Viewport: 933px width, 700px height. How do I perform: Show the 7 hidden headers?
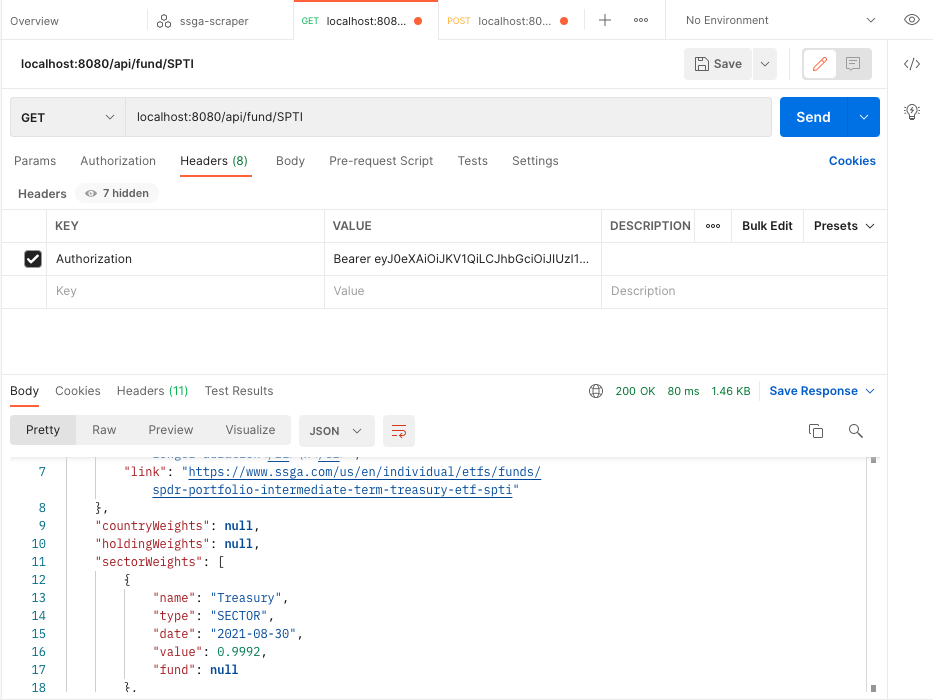pyautogui.click(x=117, y=193)
